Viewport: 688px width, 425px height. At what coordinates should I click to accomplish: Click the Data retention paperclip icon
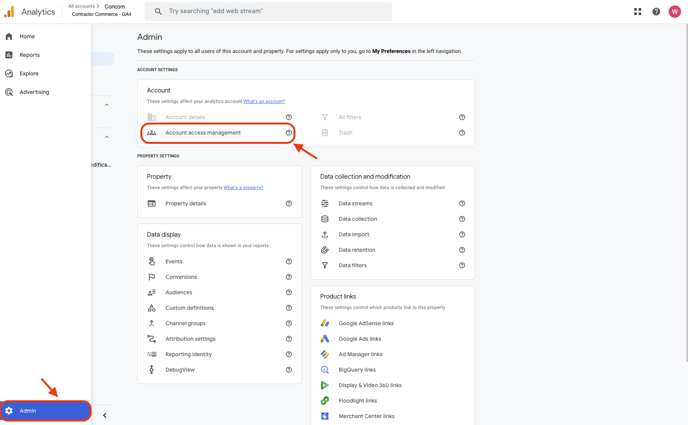pyautogui.click(x=325, y=250)
